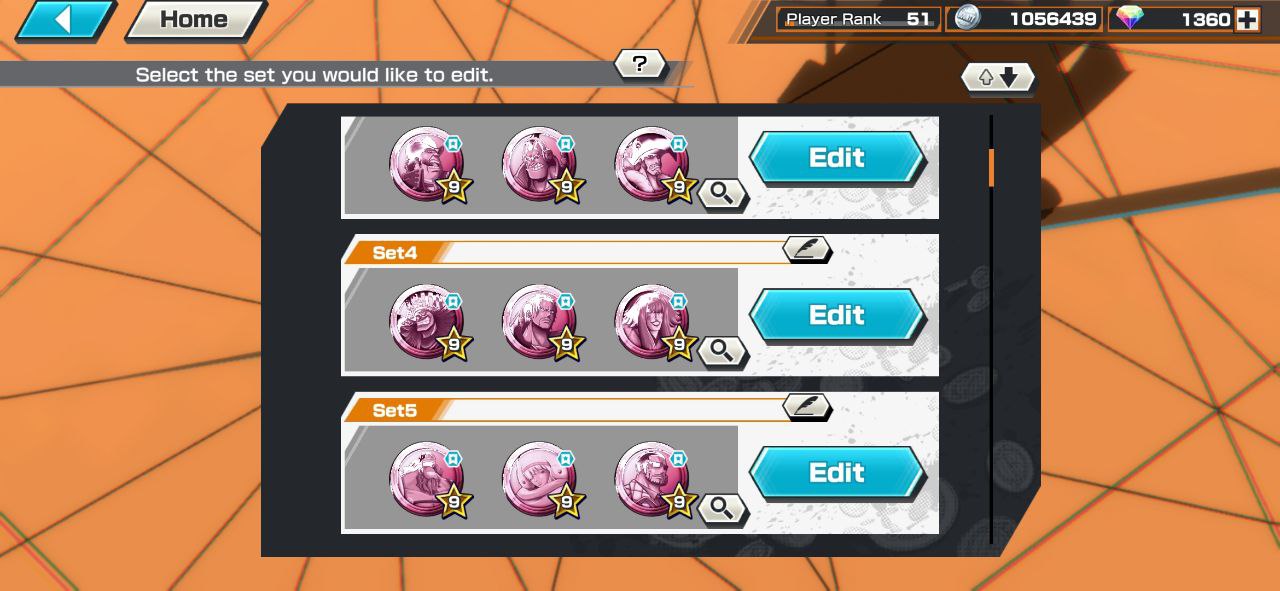The height and width of the screenshot is (591, 1280).
Task: Click Edit for Set5
Action: click(837, 472)
